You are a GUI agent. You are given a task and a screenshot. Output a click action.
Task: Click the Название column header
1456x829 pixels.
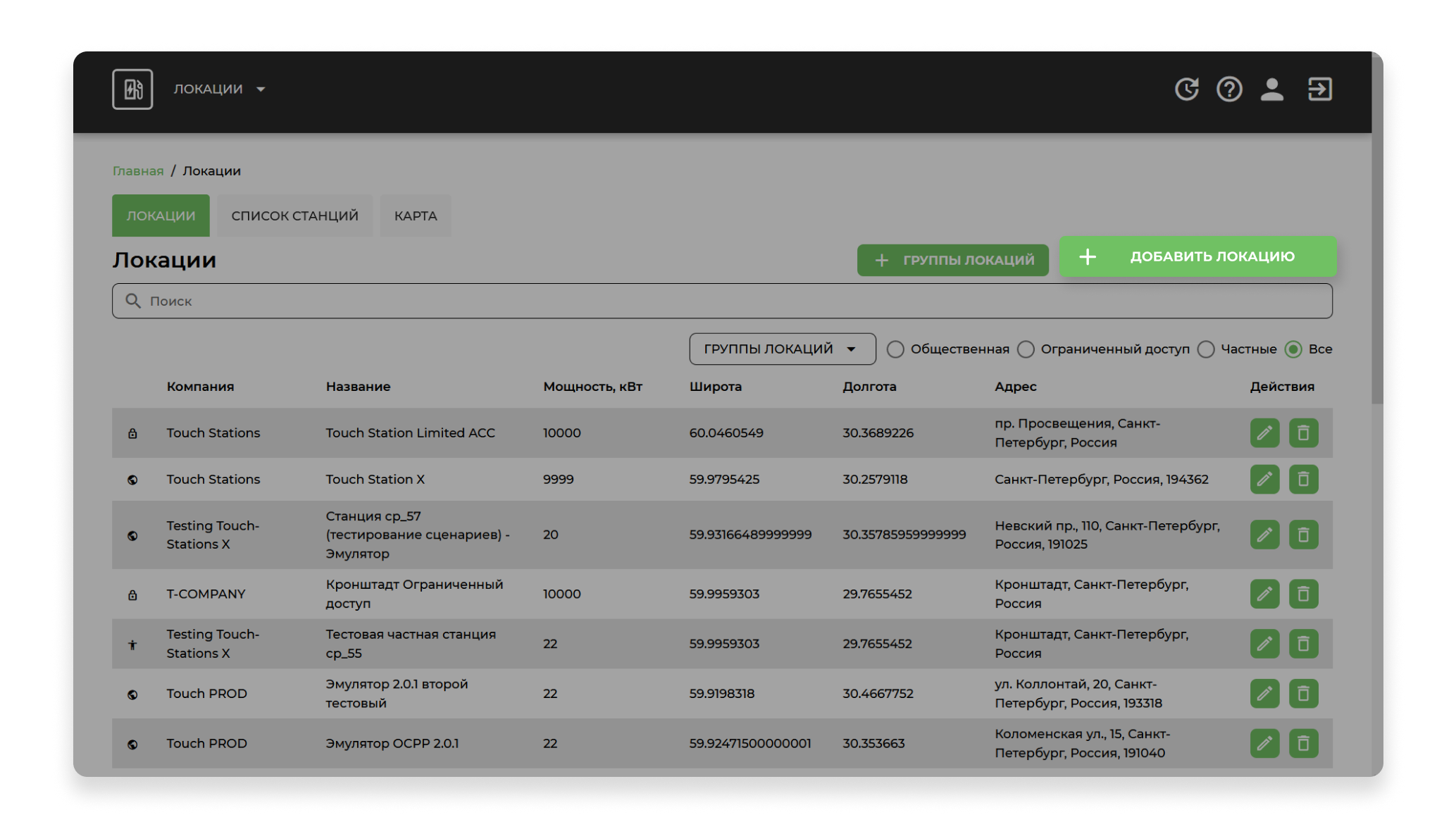(x=358, y=386)
